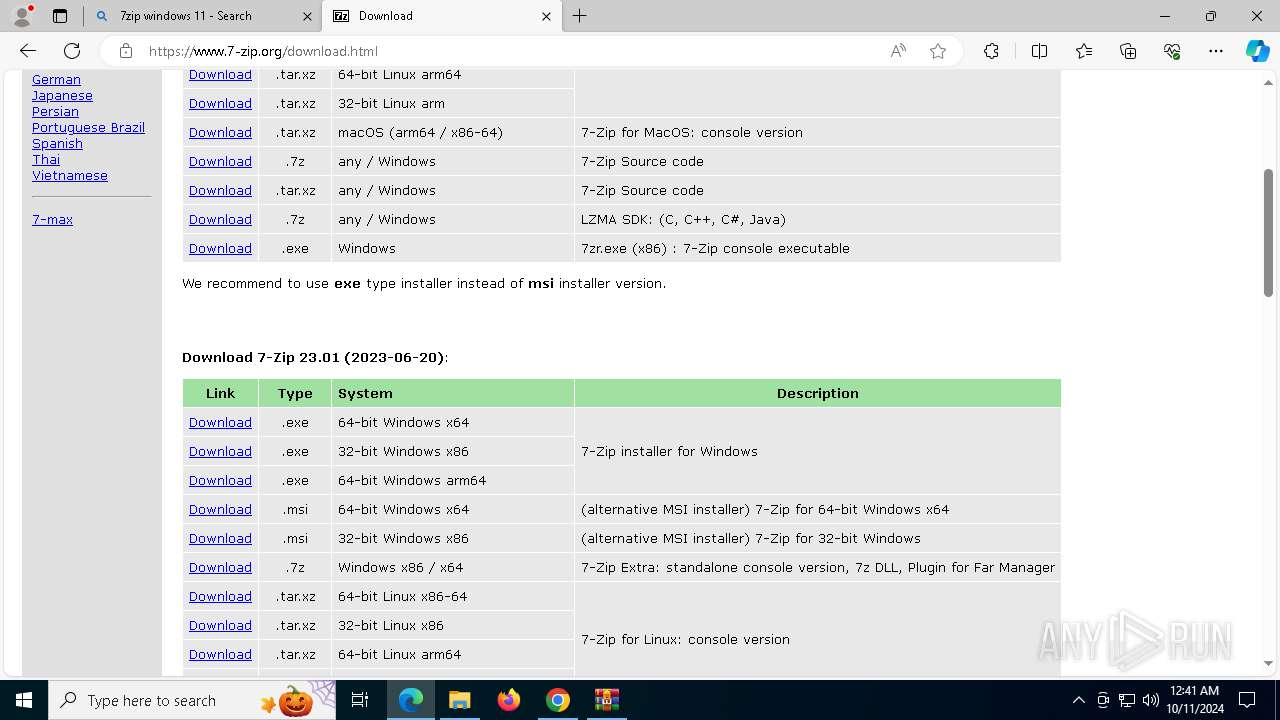Launch Google Chrome from the taskbar
This screenshot has height=720, width=1280.
tap(558, 700)
